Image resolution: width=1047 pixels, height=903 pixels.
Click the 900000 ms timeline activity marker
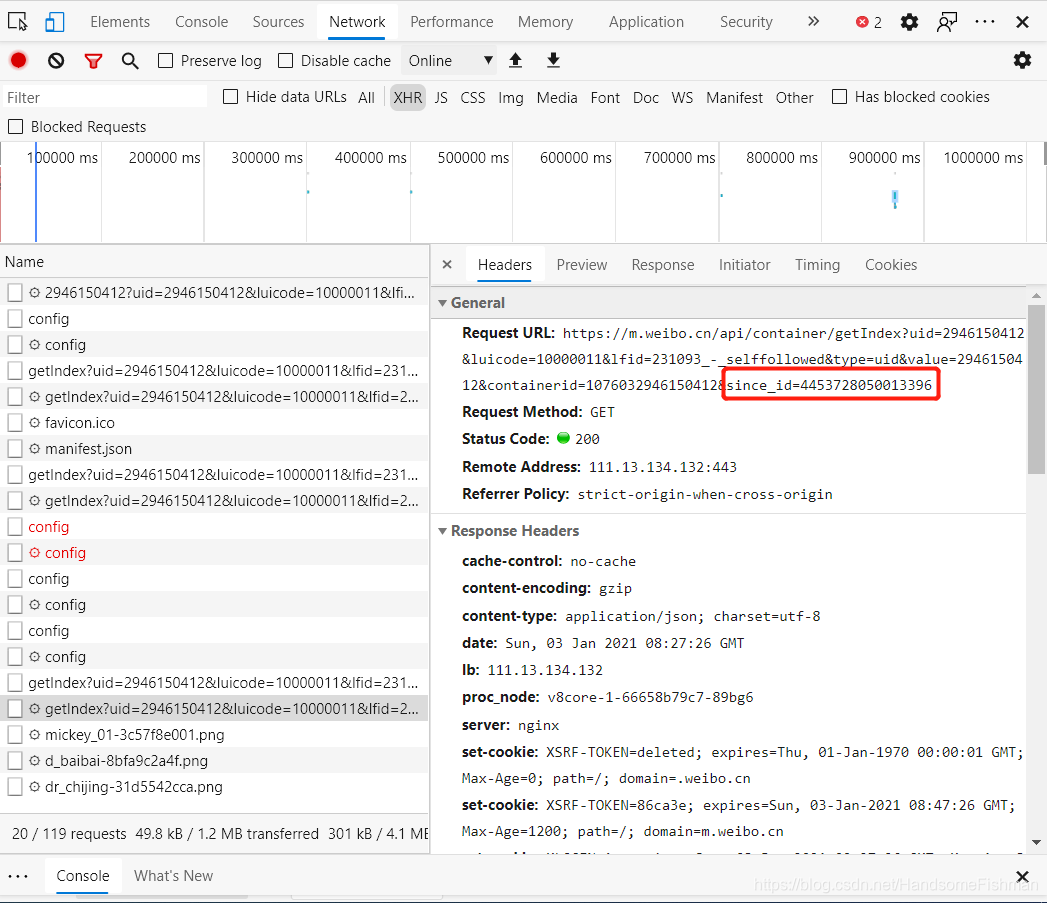(895, 198)
